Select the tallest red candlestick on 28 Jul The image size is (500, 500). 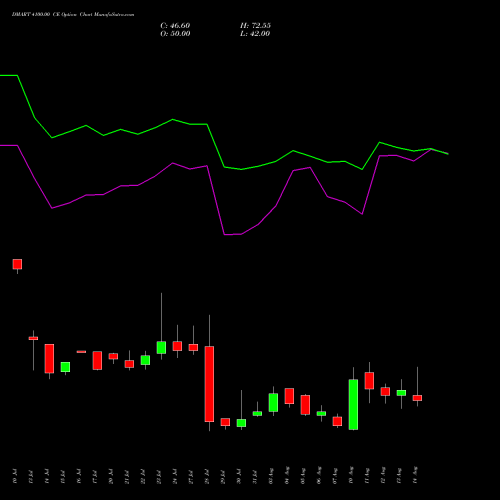(x=209, y=384)
